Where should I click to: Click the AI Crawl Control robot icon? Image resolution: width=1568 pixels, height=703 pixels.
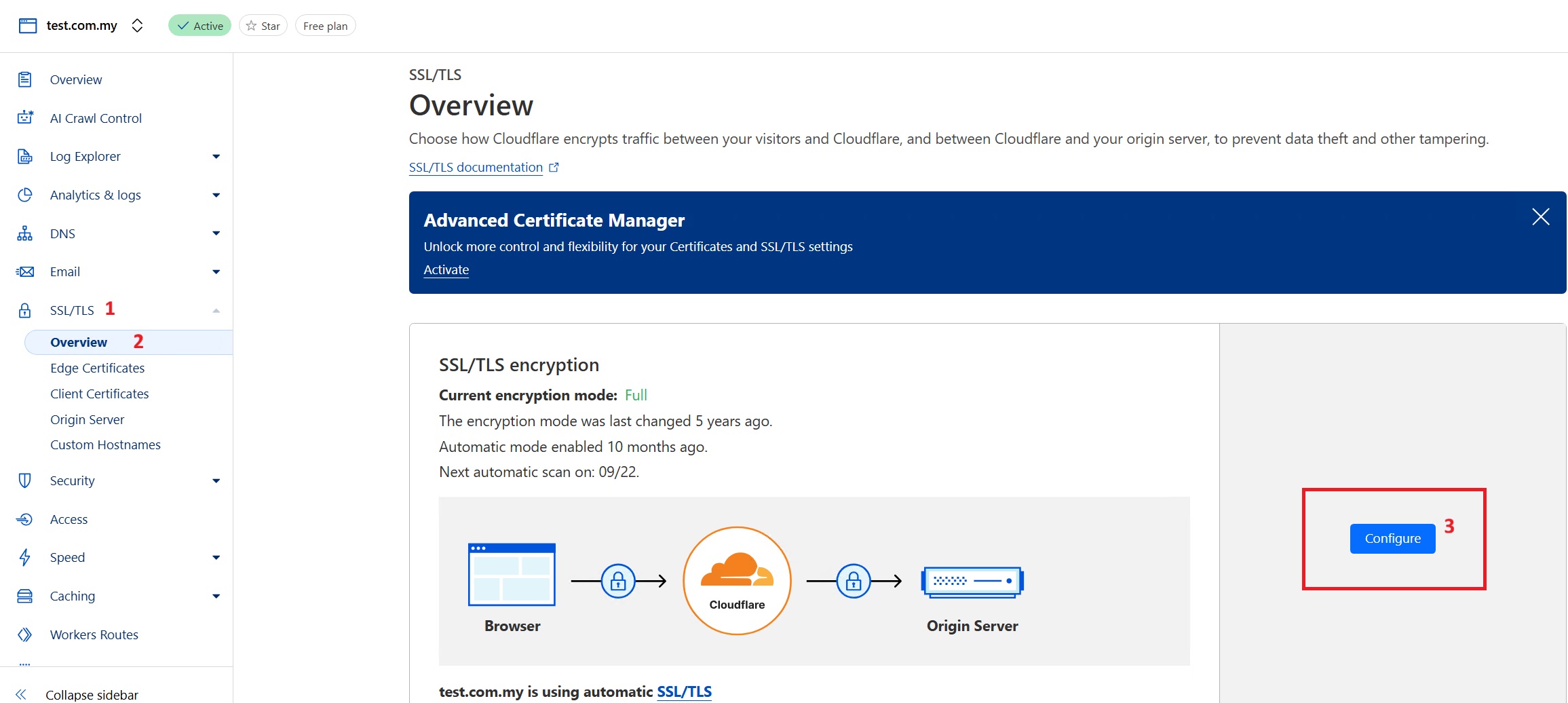25,117
